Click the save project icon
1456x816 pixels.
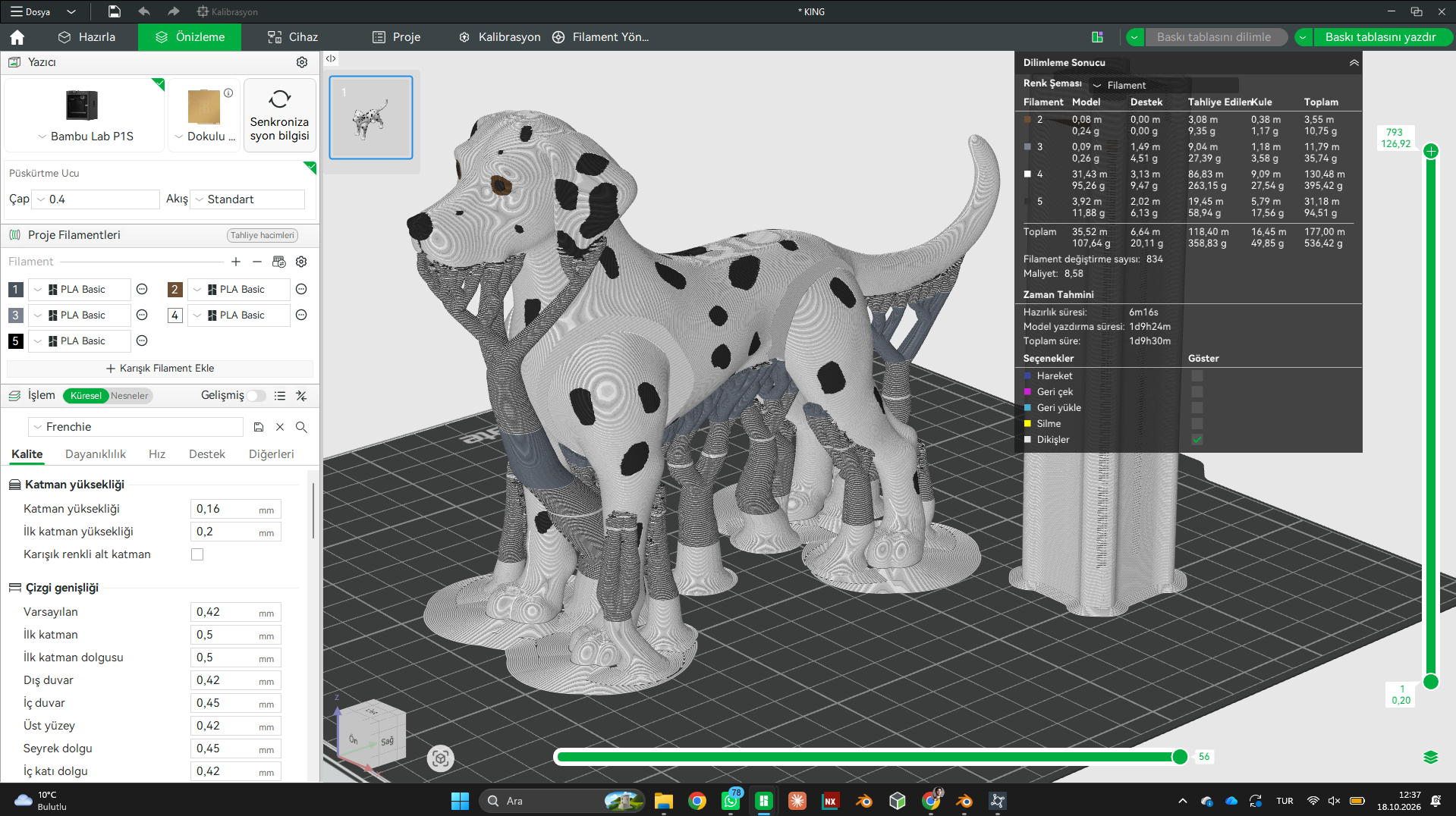114,11
